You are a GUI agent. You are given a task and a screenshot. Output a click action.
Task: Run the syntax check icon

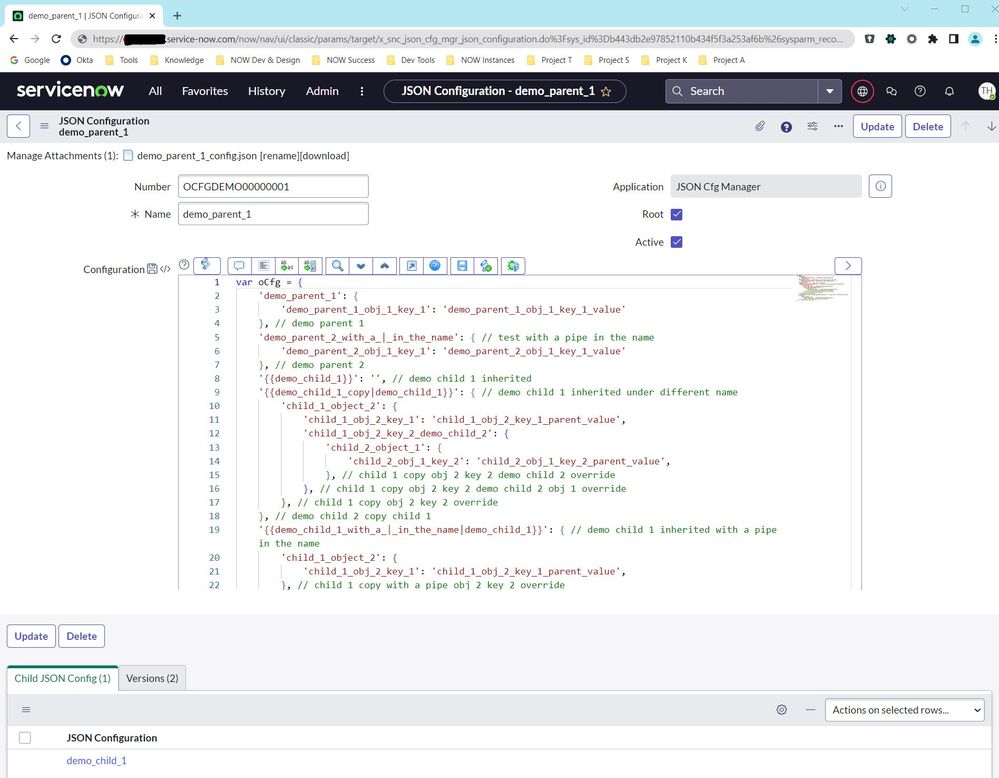487,265
